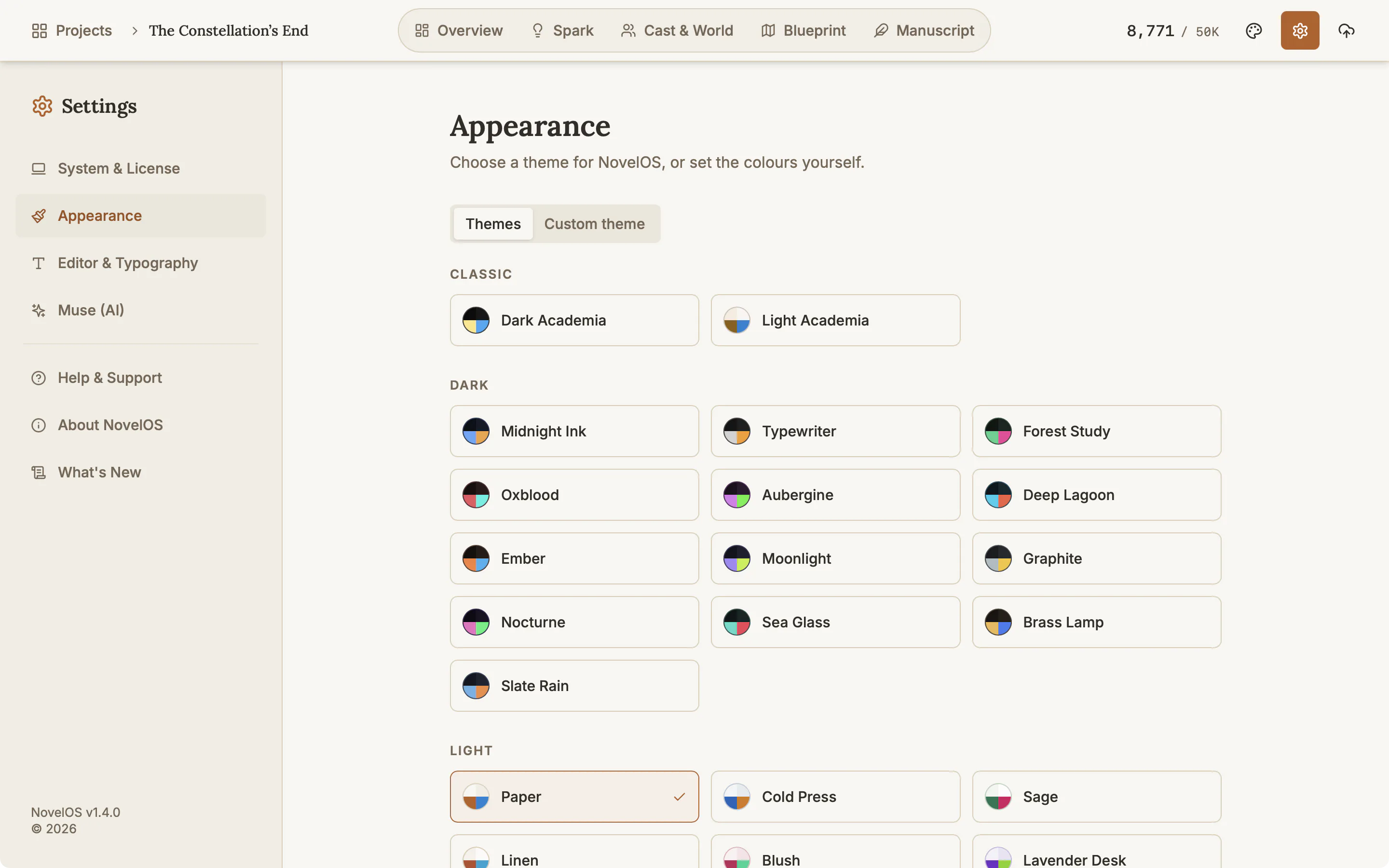This screenshot has width=1389, height=868.
Task: Open the About NovelOS page
Action: [x=141, y=425]
